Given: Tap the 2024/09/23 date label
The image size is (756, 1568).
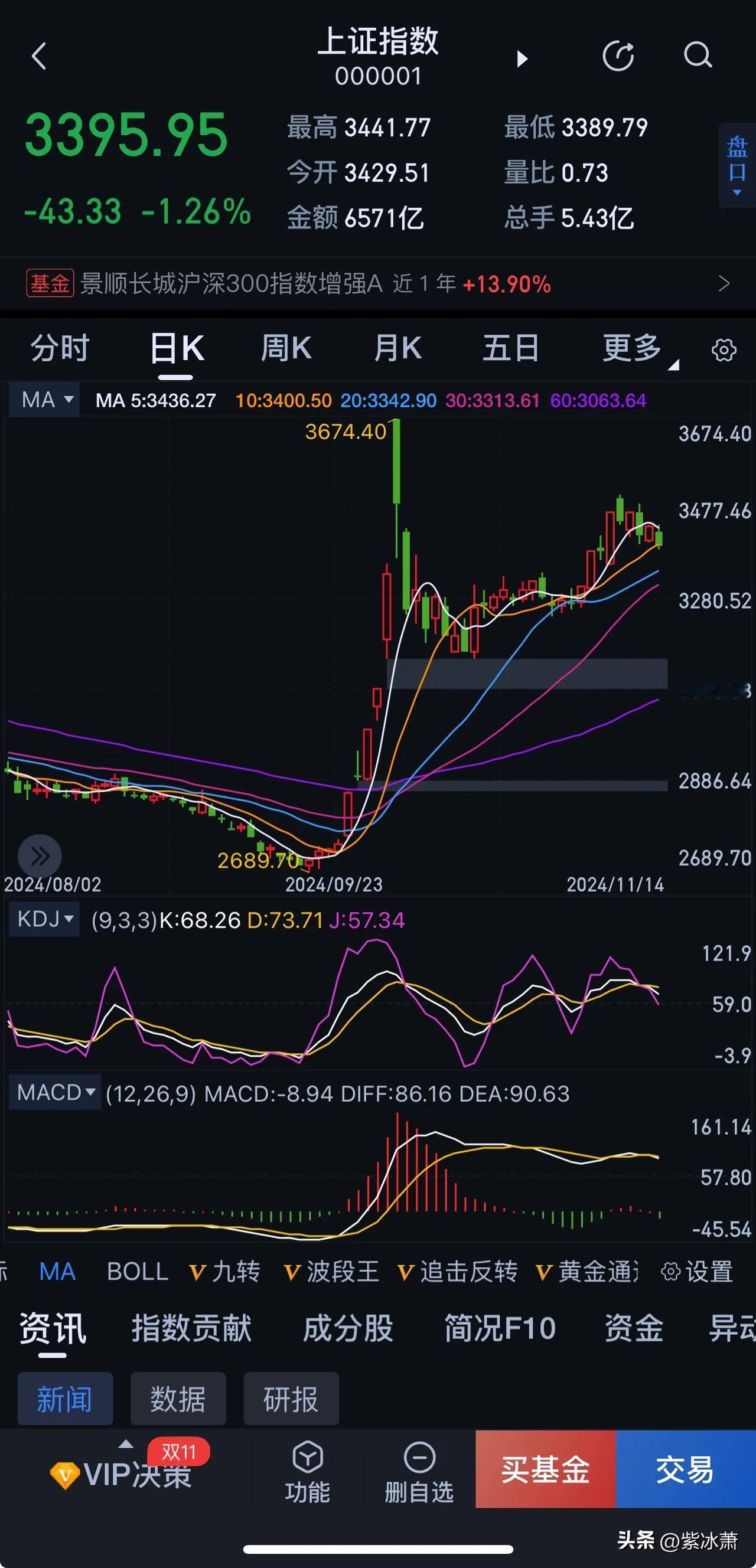Looking at the screenshot, I should (x=334, y=884).
